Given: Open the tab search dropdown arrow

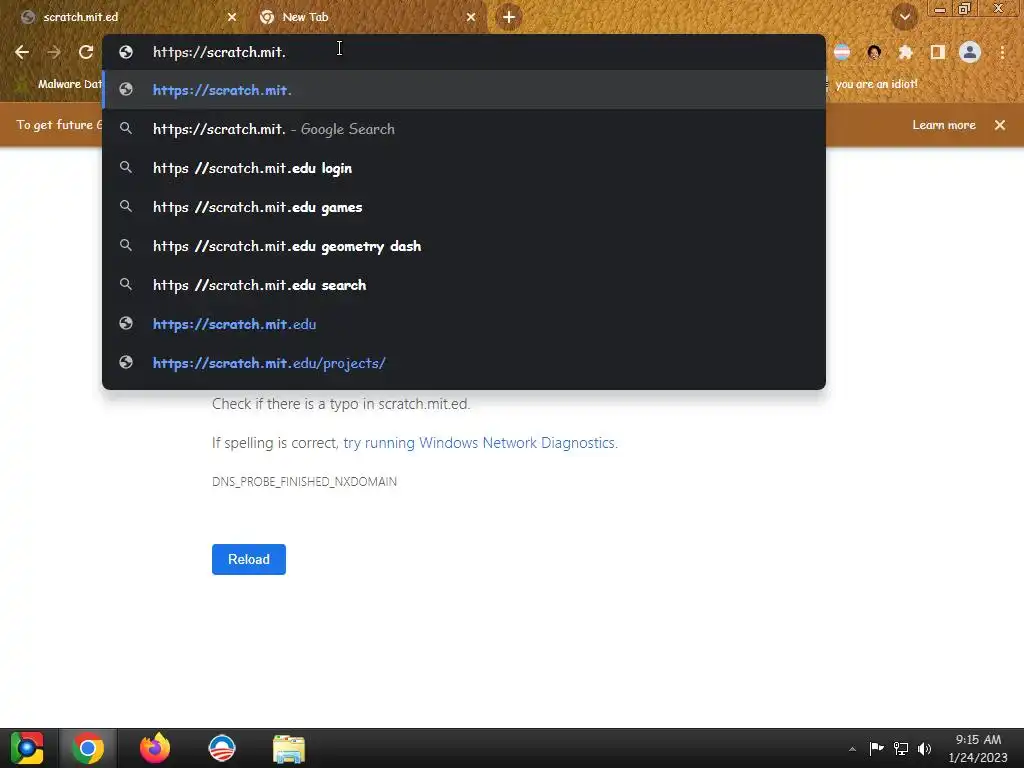Looking at the screenshot, I should 904,17.
